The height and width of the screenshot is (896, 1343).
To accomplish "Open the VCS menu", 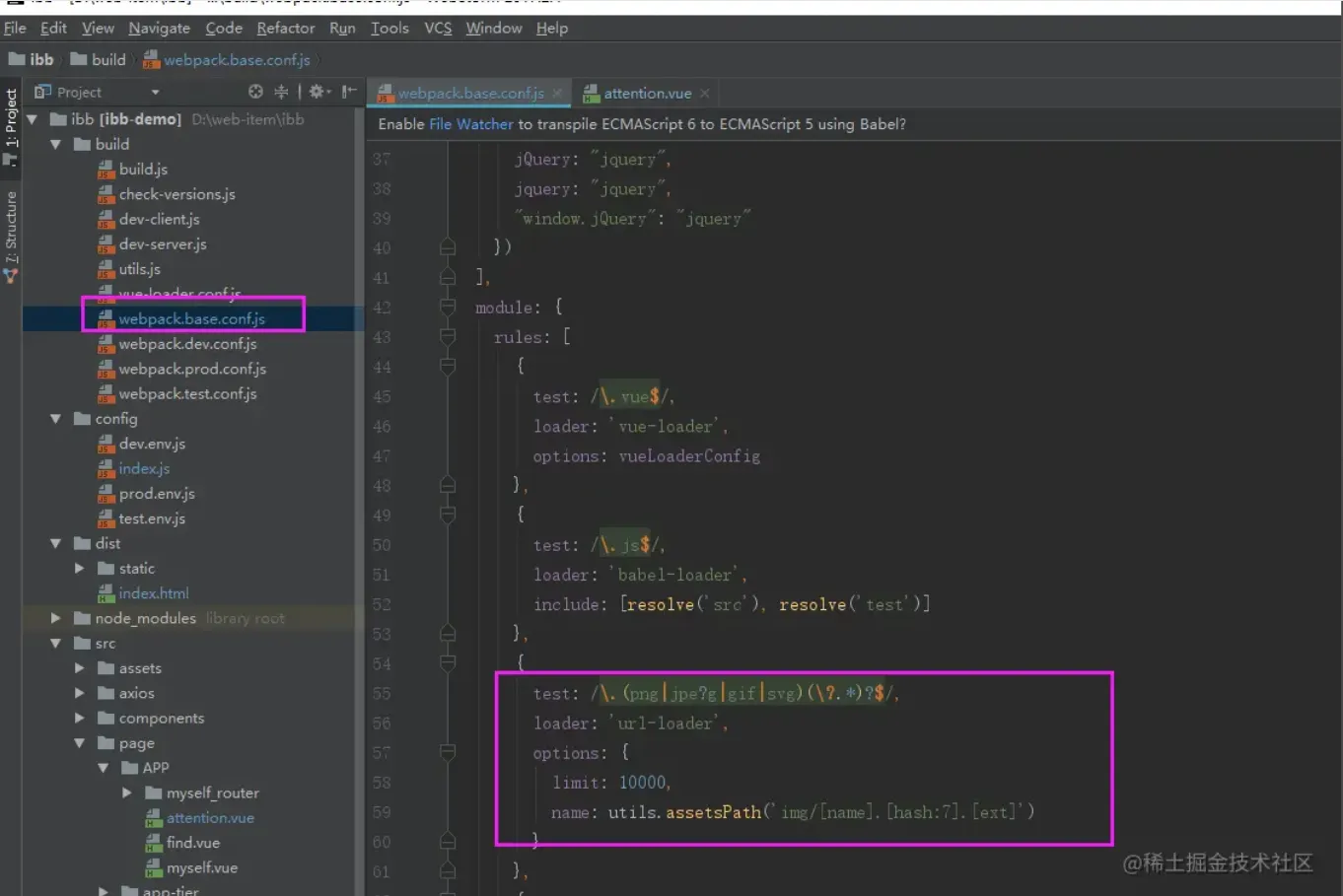I will (x=438, y=28).
